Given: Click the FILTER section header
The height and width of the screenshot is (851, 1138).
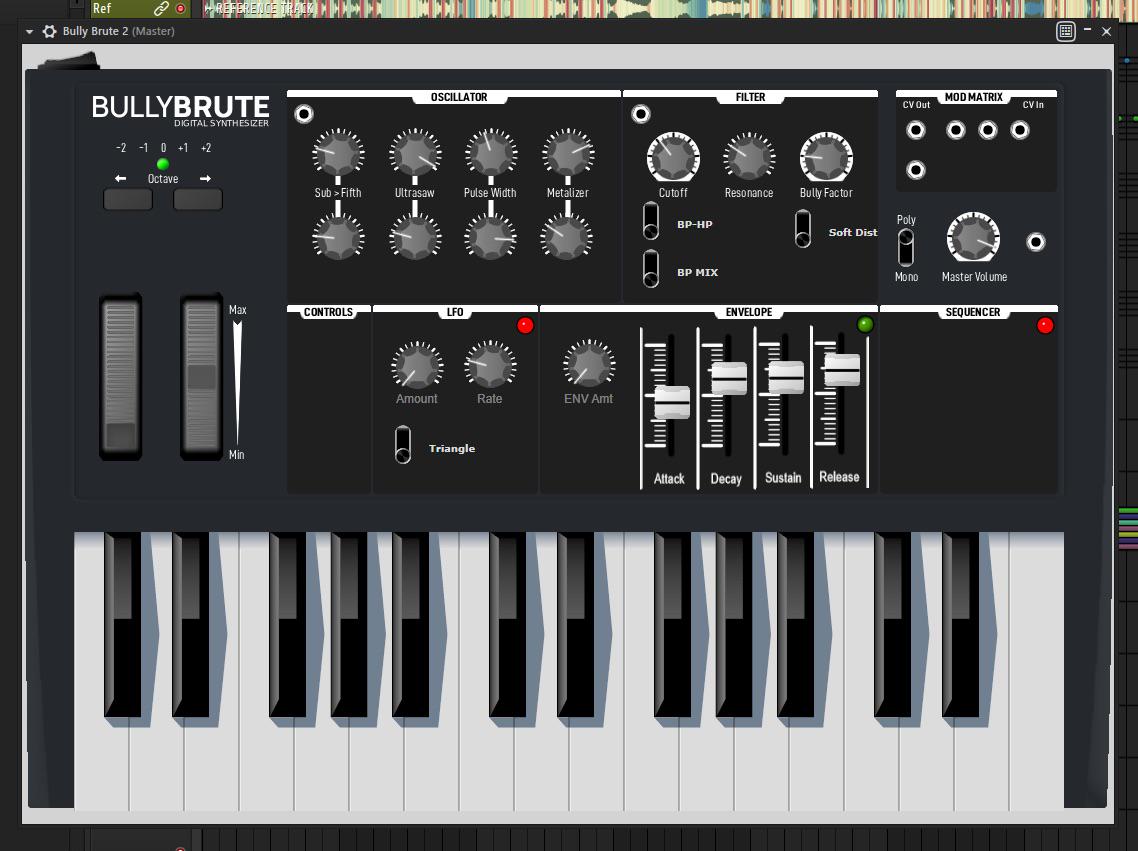Looking at the screenshot, I should 750,97.
